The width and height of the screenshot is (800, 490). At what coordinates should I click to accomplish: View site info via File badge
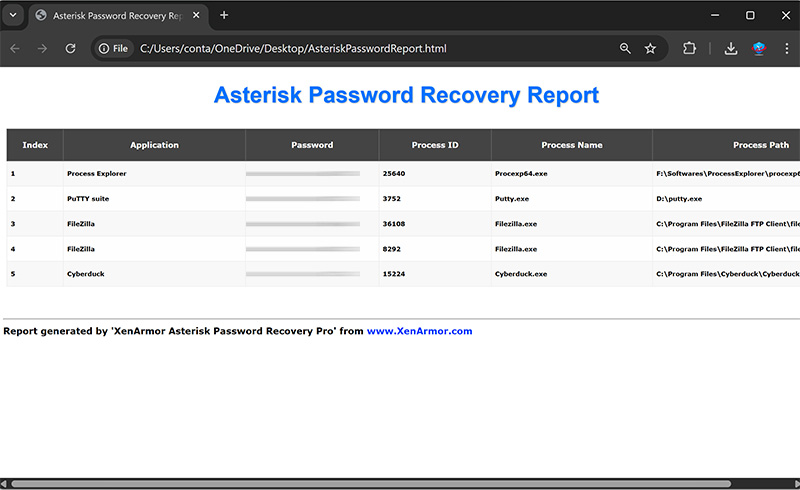click(x=113, y=48)
